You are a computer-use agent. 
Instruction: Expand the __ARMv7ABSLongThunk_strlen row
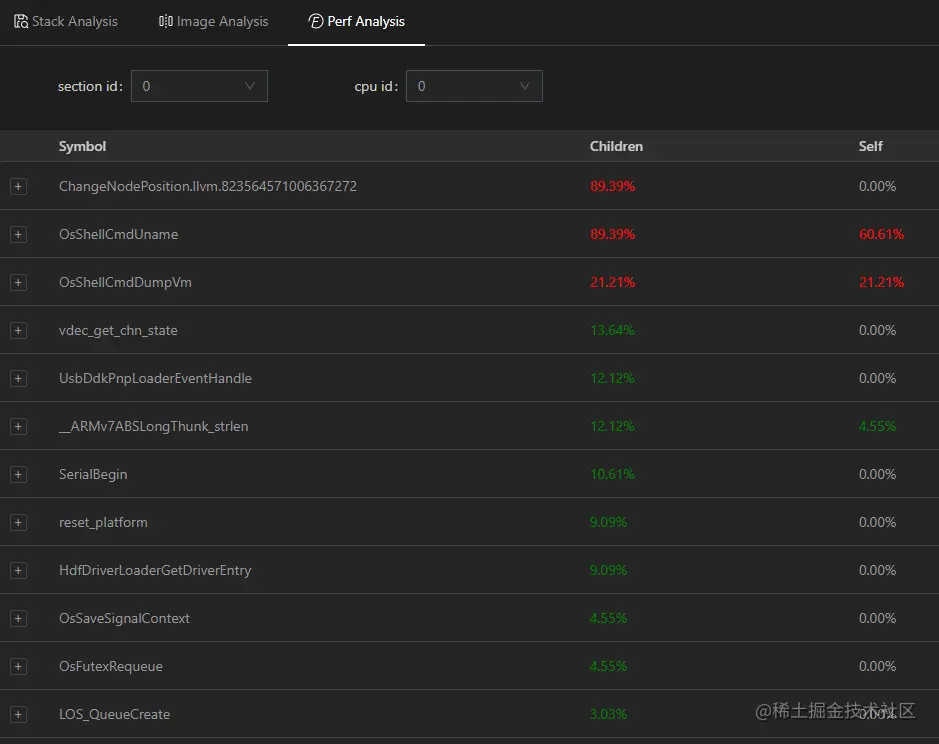tap(19, 426)
